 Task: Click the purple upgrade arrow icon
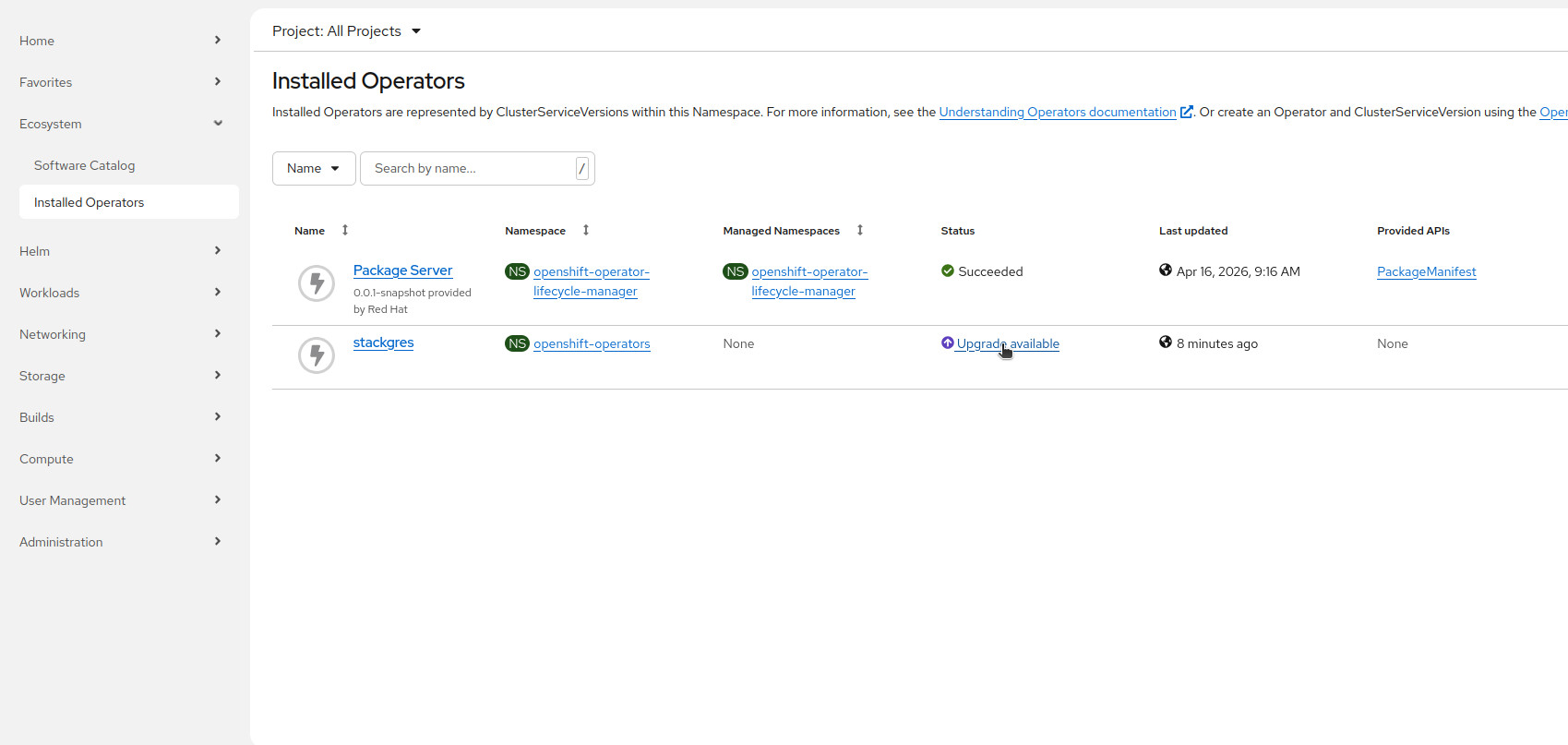click(947, 342)
